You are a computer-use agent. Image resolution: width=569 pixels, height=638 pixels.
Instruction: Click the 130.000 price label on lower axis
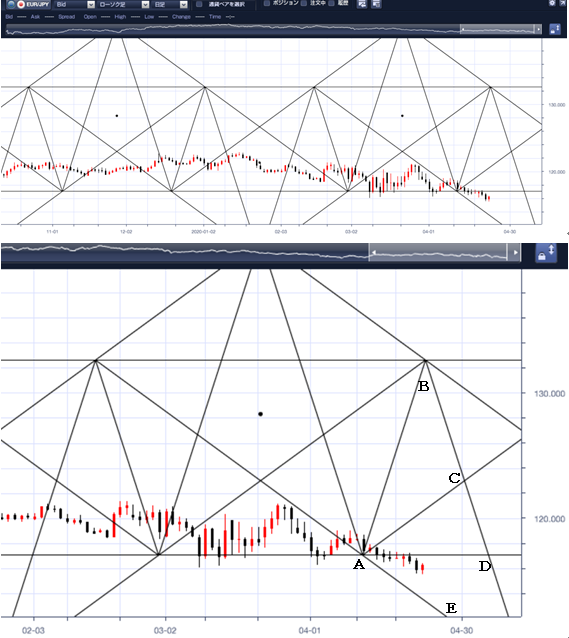tap(550, 393)
